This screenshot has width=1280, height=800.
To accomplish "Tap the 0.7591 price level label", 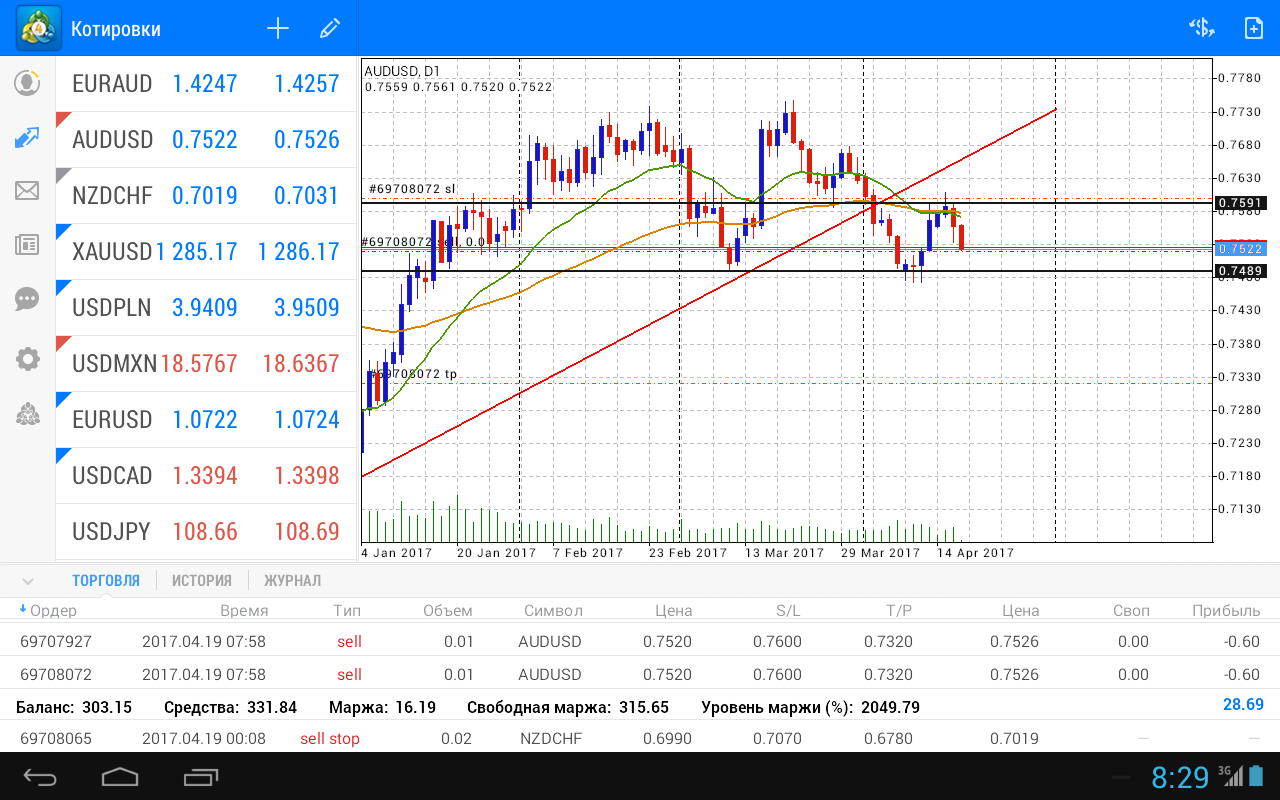I will 1240,203.
